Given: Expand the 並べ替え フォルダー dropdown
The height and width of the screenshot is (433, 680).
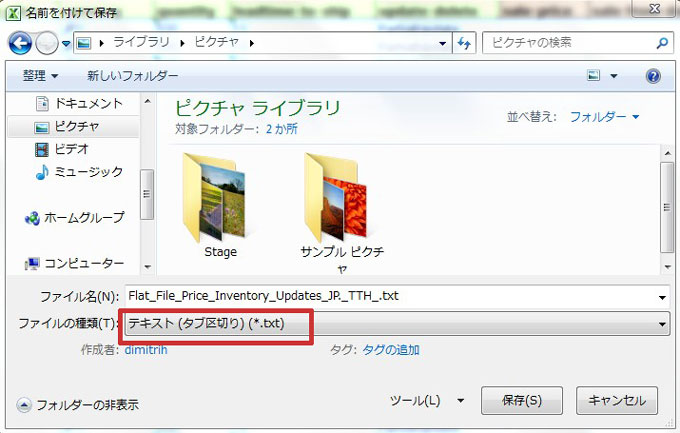Looking at the screenshot, I should [605, 117].
